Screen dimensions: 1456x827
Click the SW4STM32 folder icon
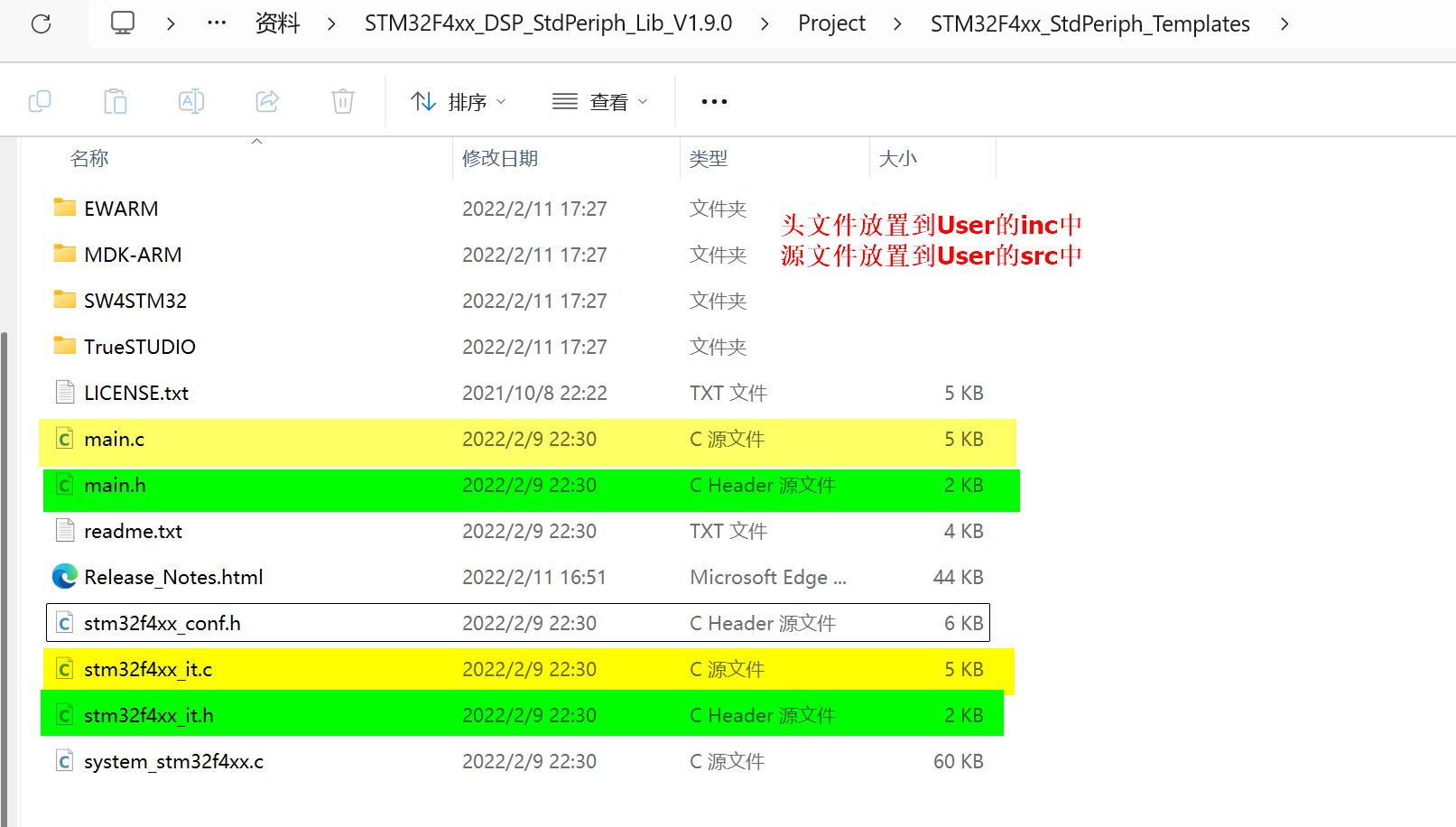click(65, 300)
